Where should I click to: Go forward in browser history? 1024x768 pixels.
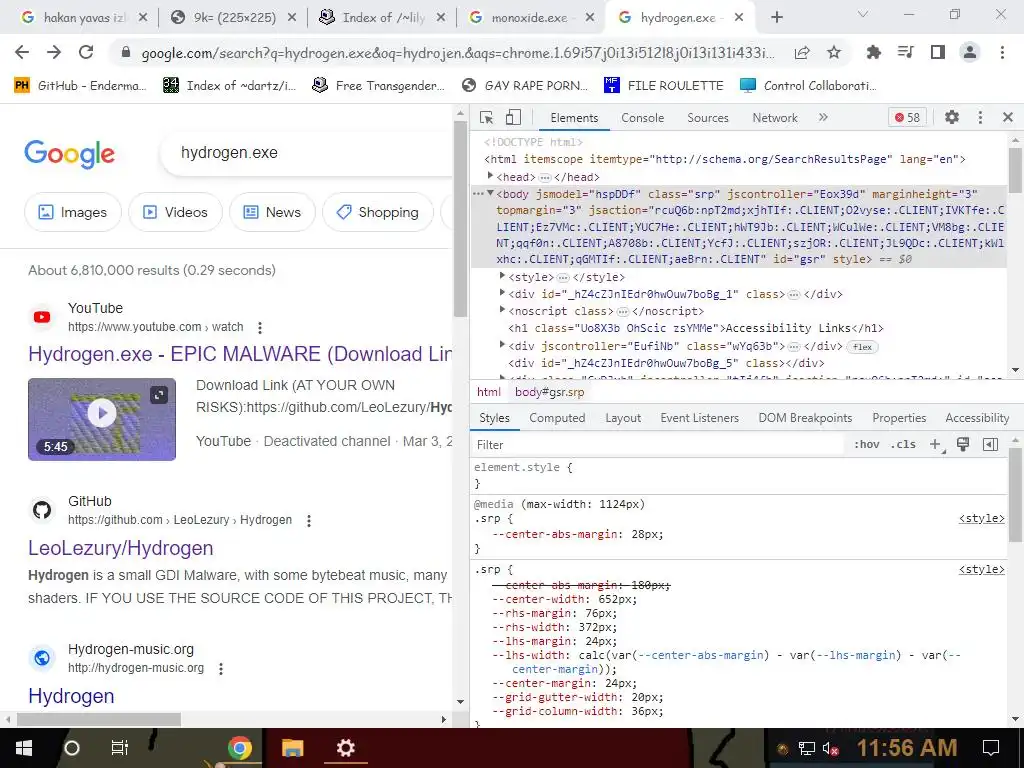(x=54, y=52)
